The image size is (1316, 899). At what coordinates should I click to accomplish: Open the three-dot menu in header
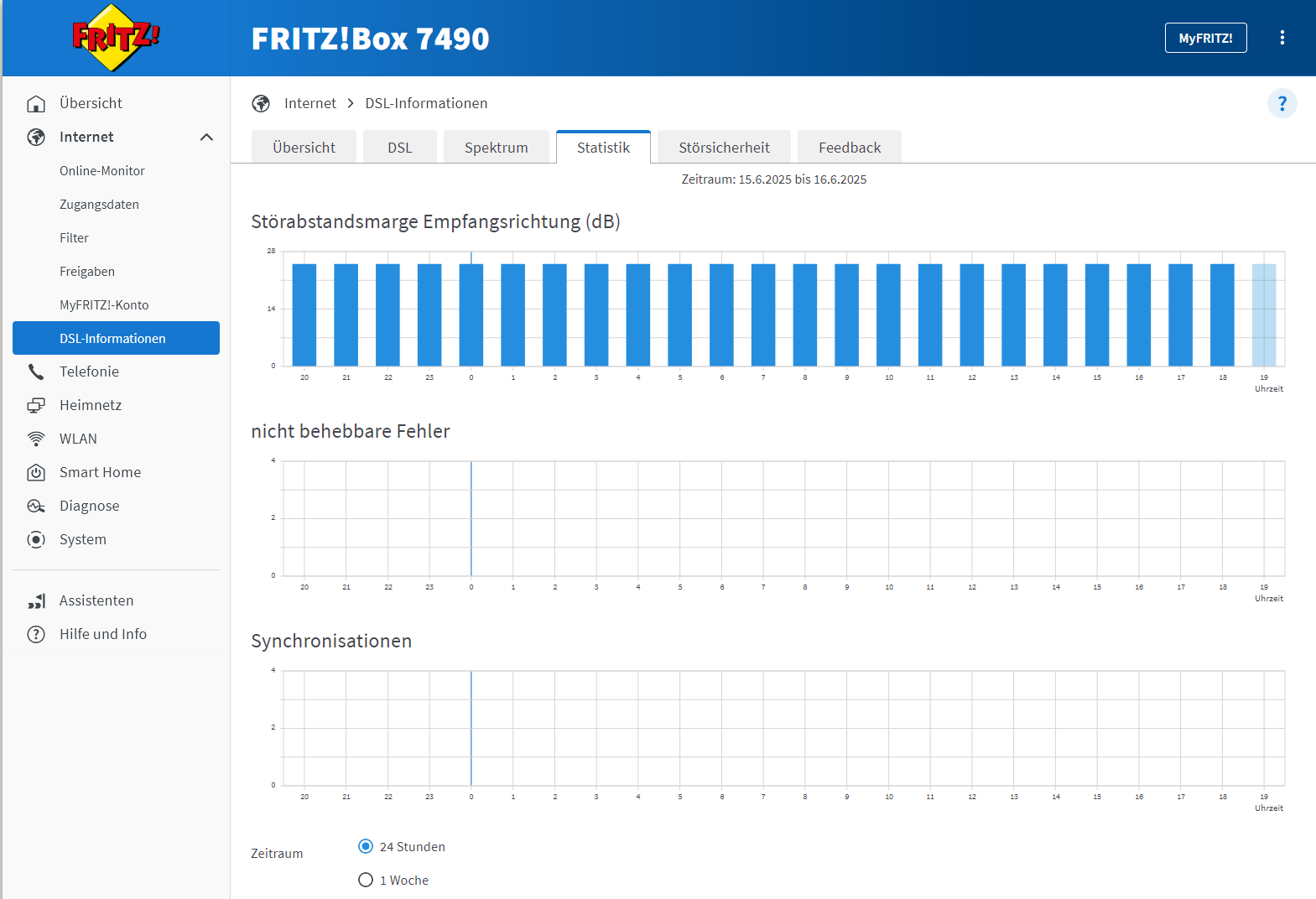coord(1282,38)
